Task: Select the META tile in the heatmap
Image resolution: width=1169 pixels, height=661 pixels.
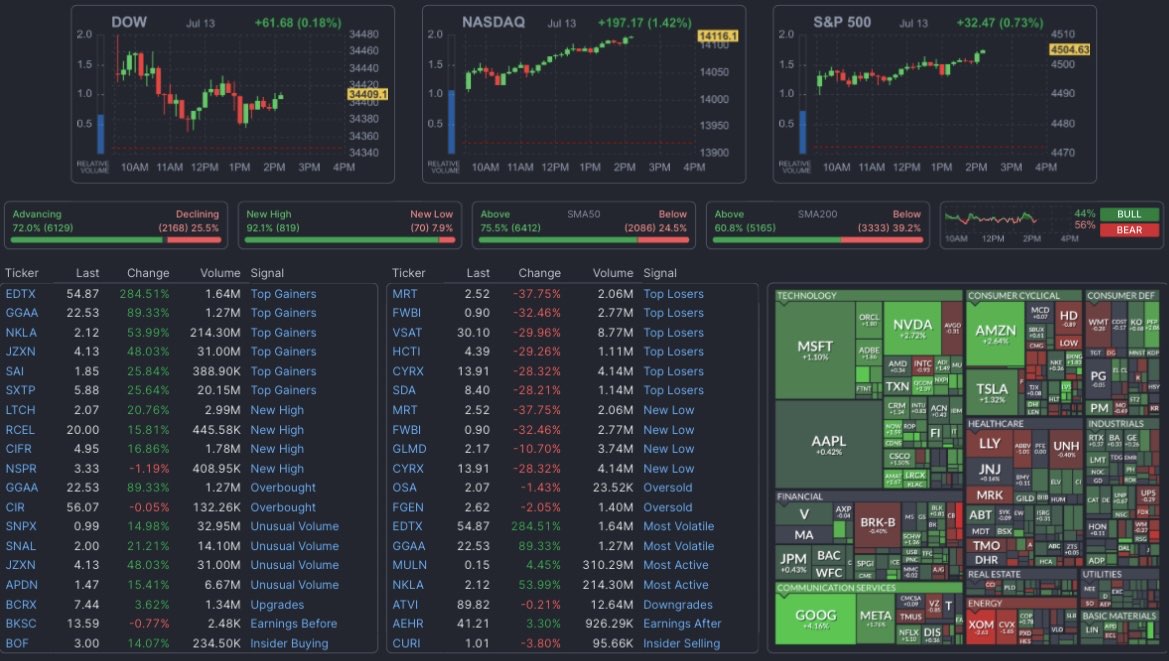Action: click(x=875, y=619)
